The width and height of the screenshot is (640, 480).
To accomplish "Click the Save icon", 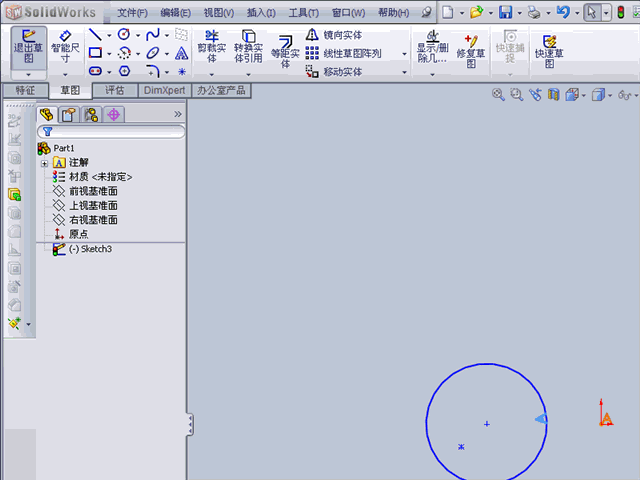I will click(505, 12).
